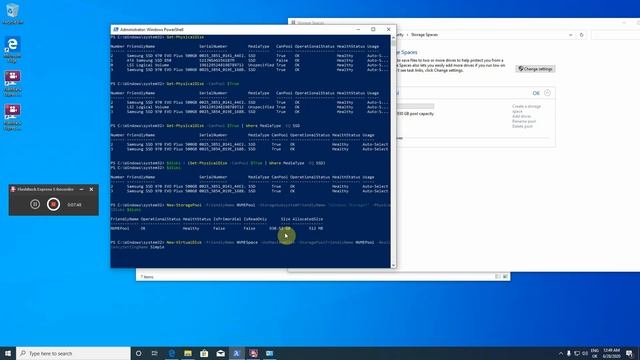Open the address bar history dropdown
The width and height of the screenshot is (640, 360).
tap(570, 35)
